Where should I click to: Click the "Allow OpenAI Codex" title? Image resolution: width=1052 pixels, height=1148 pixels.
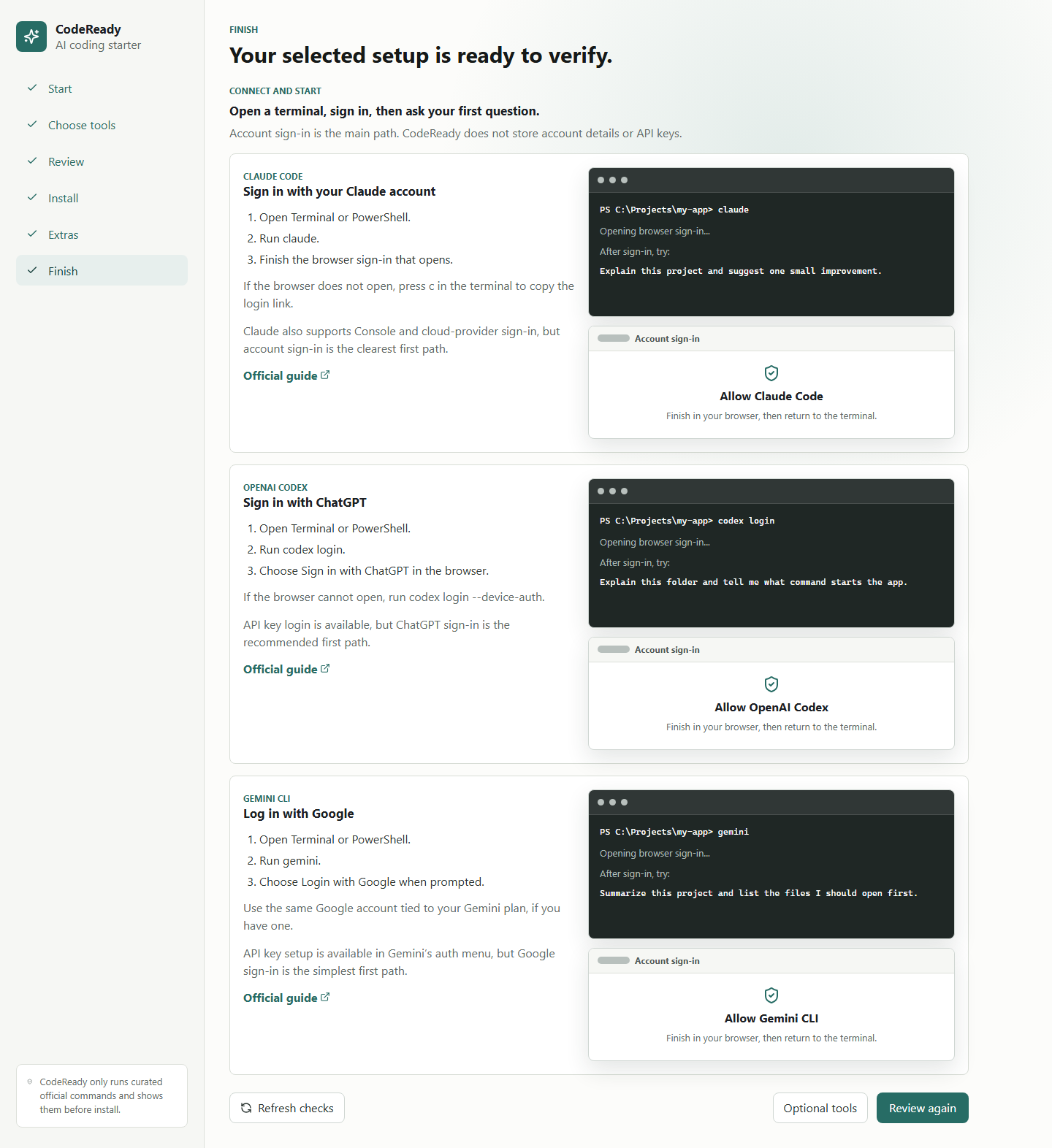(x=771, y=707)
